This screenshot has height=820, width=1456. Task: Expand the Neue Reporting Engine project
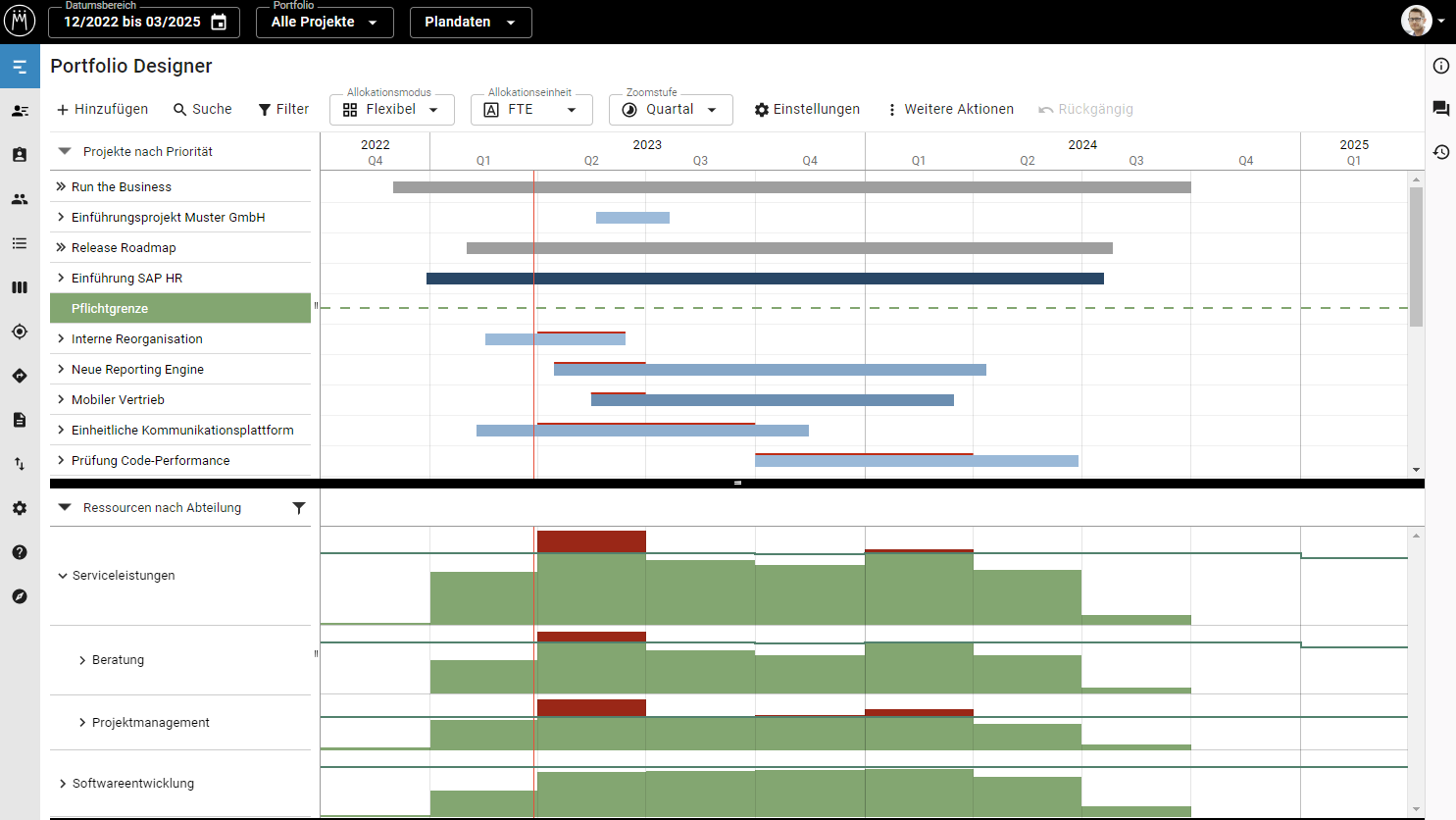coord(61,370)
